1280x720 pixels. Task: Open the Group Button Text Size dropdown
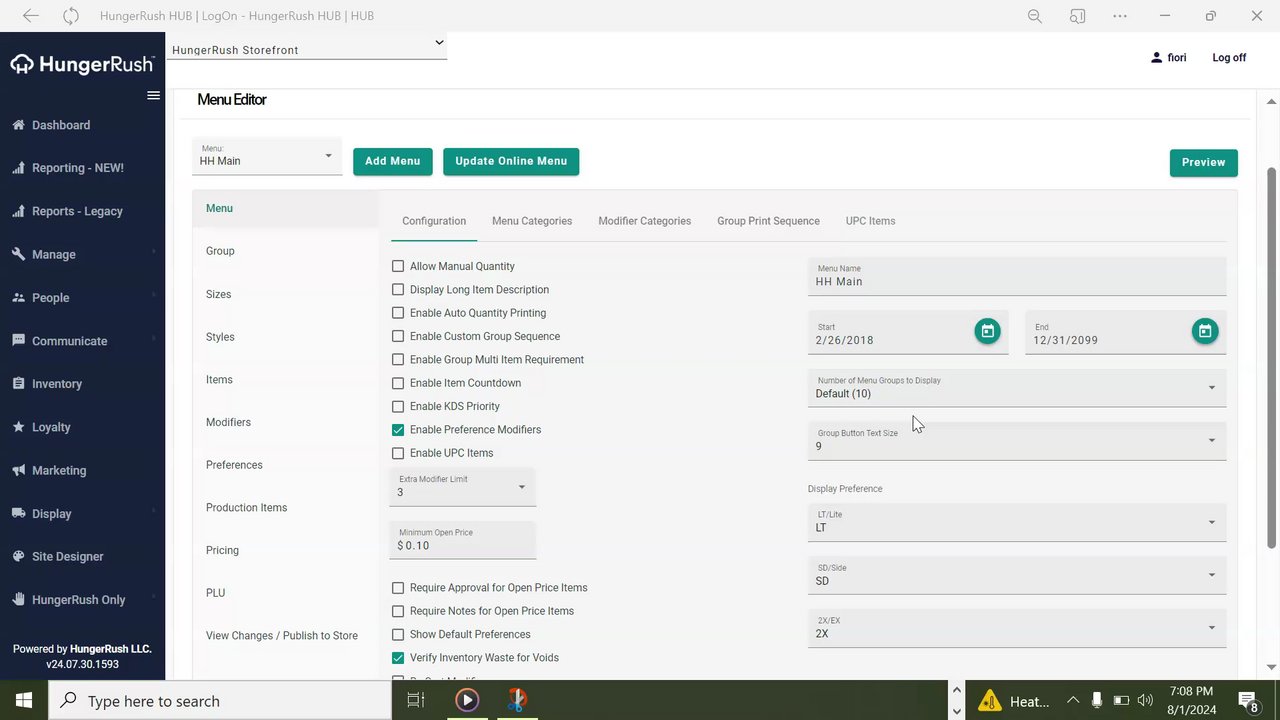(x=1017, y=441)
